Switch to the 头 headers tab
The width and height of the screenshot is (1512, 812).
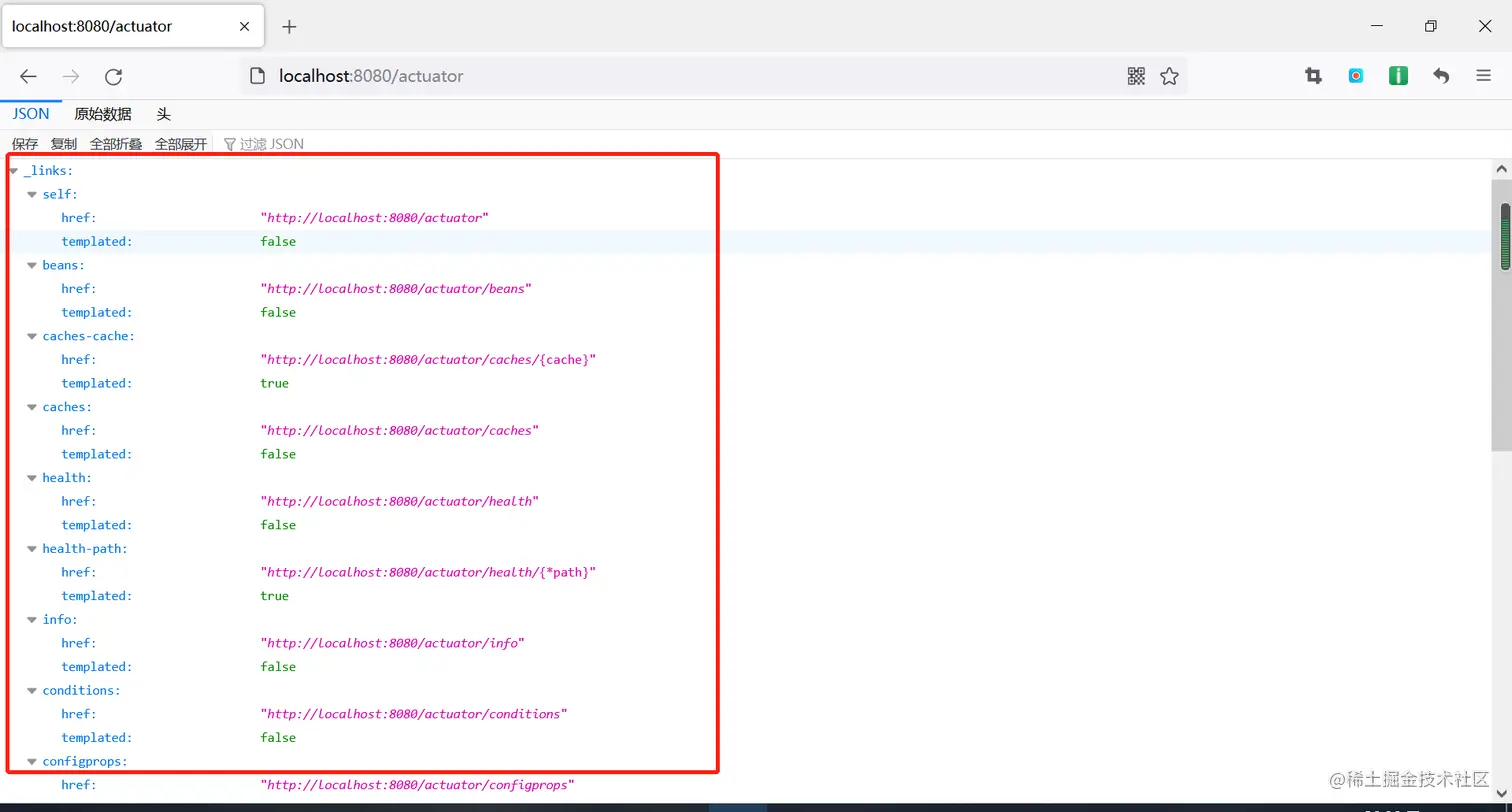[x=163, y=114]
